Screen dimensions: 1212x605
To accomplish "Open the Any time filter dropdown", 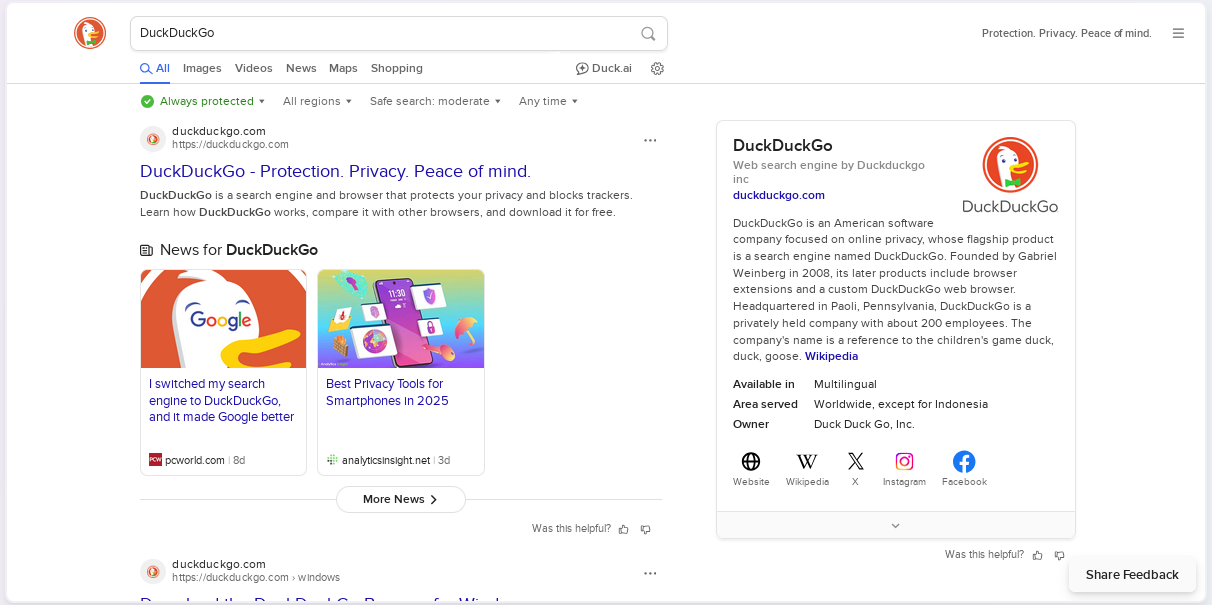I will pyautogui.click(x=549, y=101).
